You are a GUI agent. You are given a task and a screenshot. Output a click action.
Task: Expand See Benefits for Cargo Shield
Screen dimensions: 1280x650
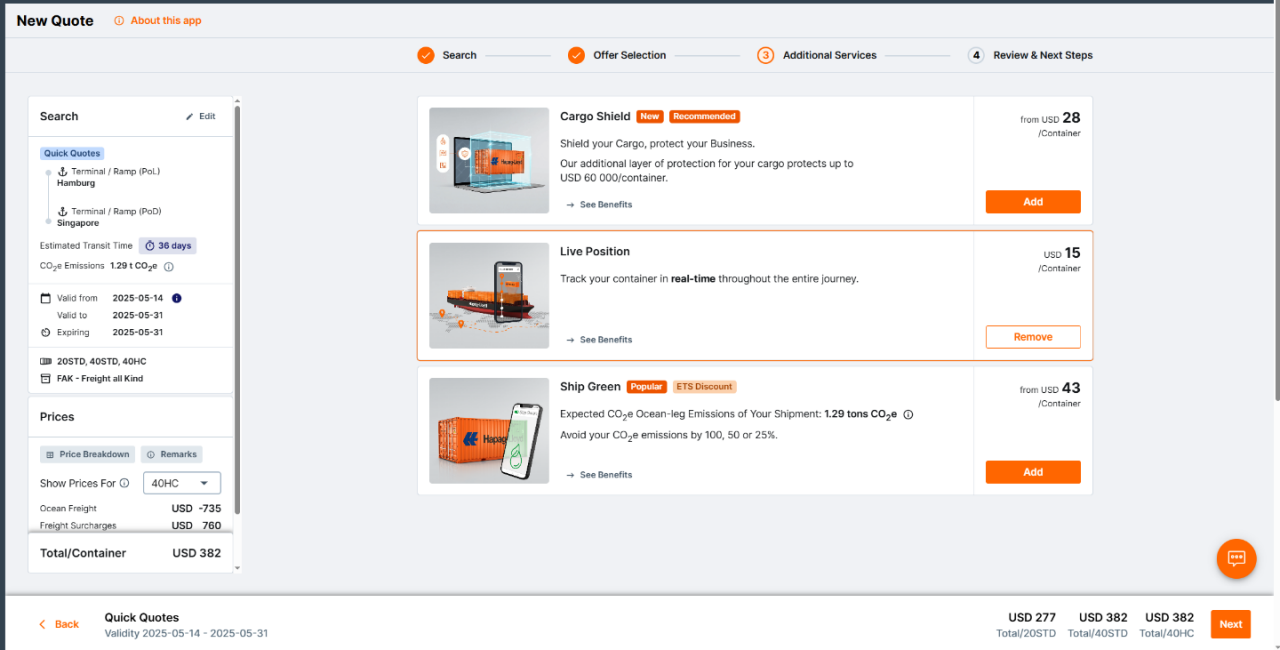point(599,205)
